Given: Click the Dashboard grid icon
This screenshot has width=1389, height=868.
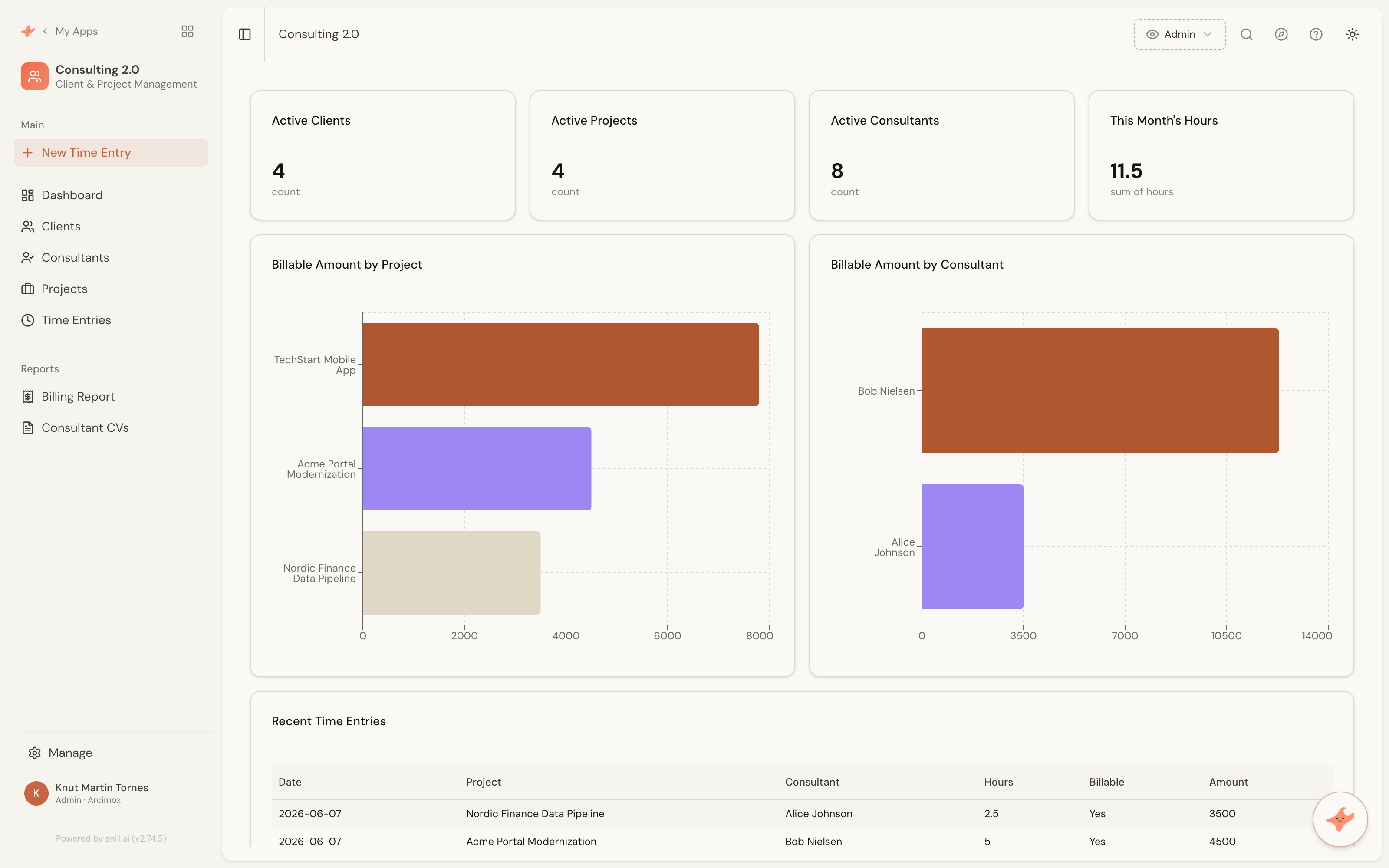Looking at the screenshot, I should 27,195.
